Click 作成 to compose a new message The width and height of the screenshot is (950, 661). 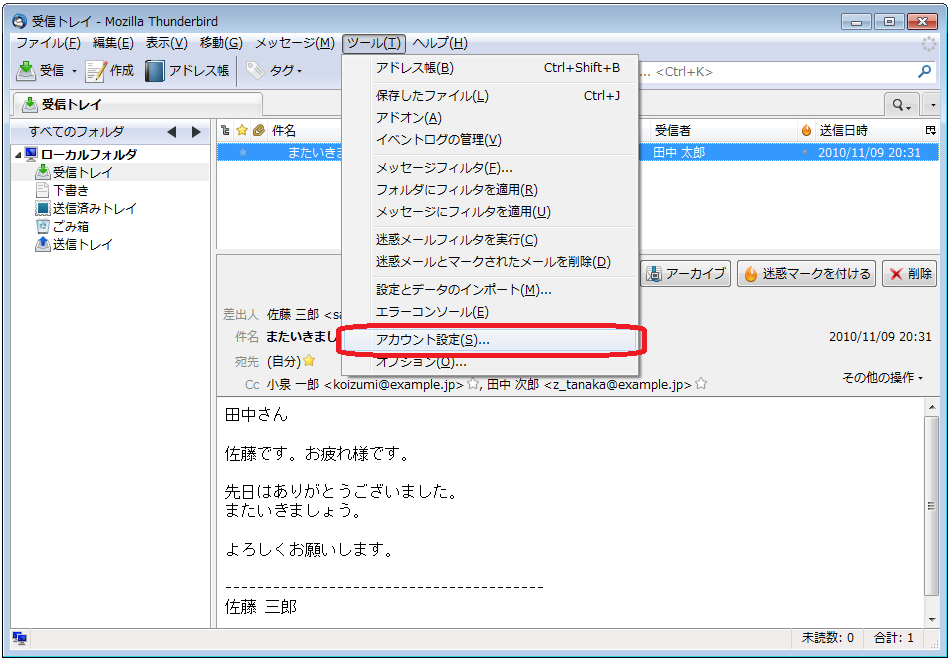point(109,71)
